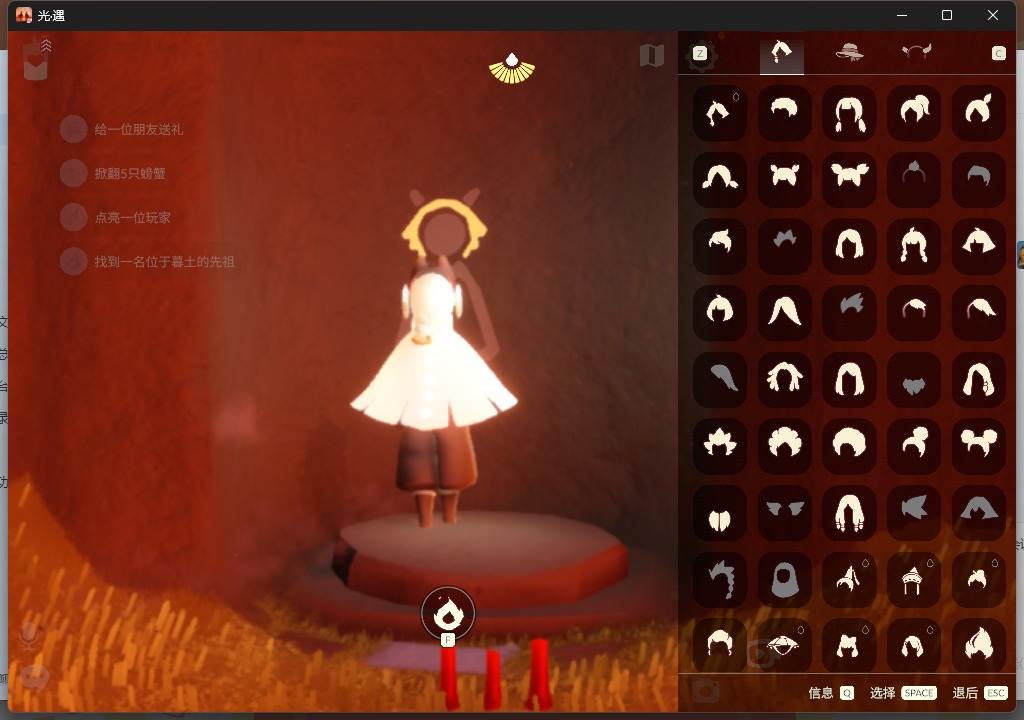Select the grey hooded head covering

click(784, 580)
